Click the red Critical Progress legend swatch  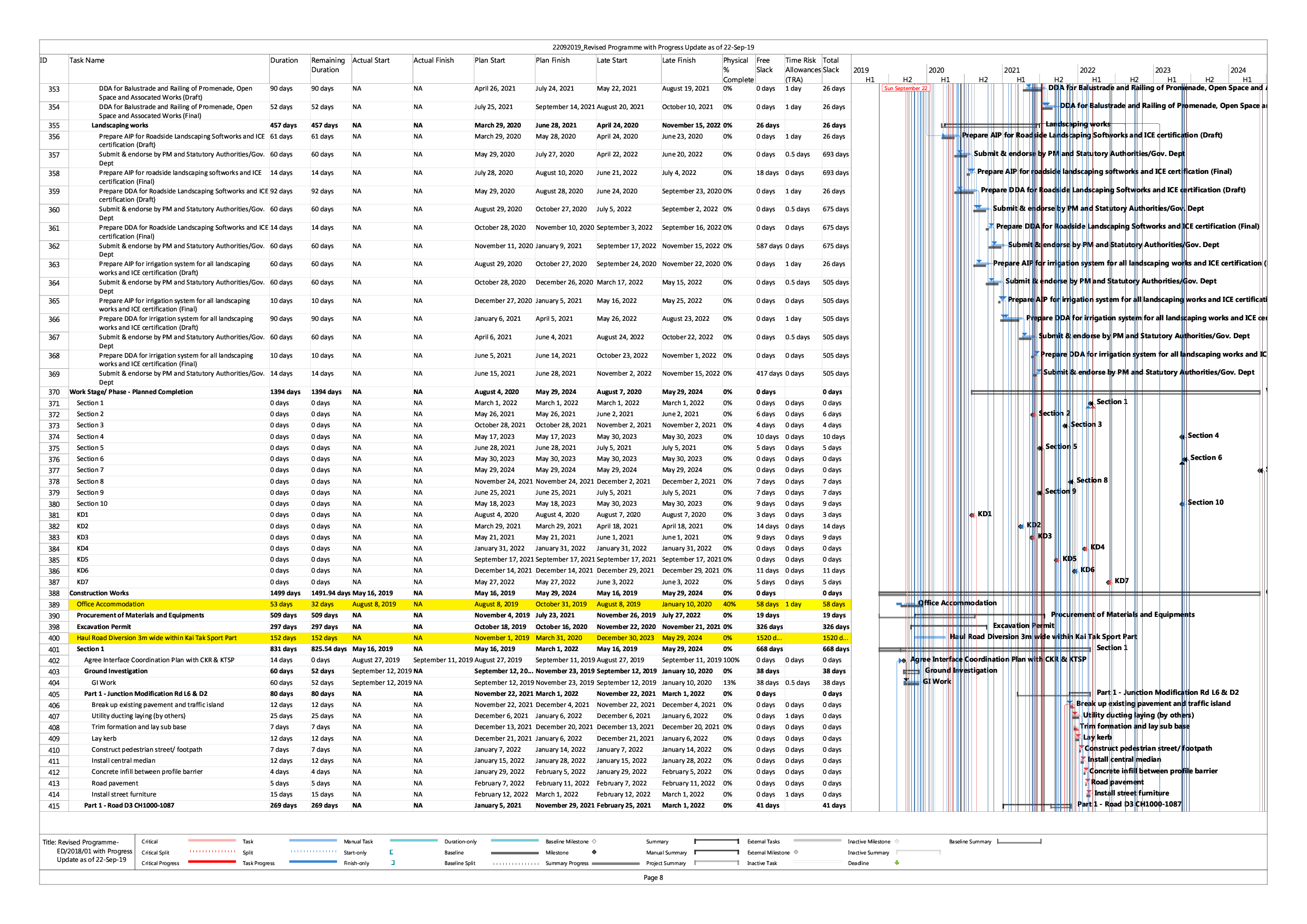click(x=211, y=862)
